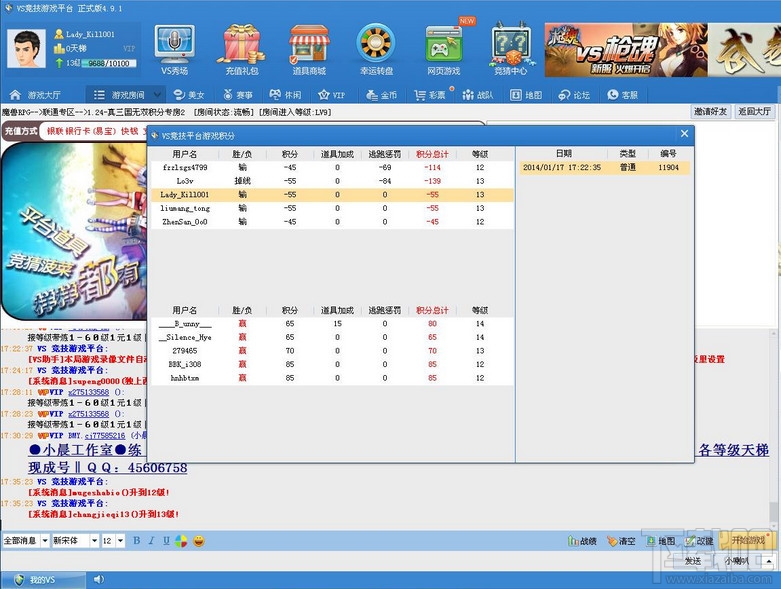Screen dimensions: 781x589
Task: Toggle italic text formatting
Action: 151,541
